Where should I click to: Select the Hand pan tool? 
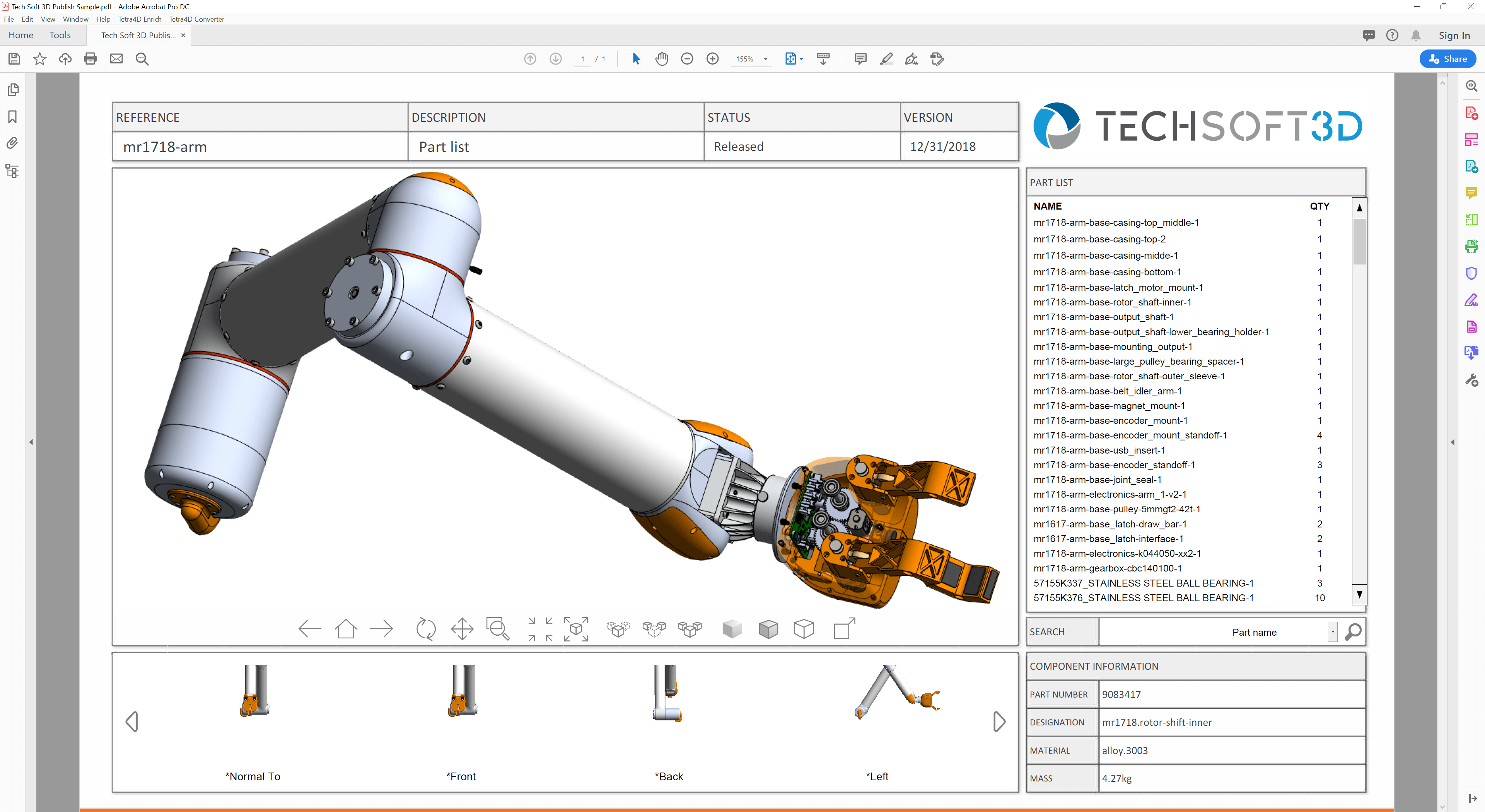coord(661,59)
